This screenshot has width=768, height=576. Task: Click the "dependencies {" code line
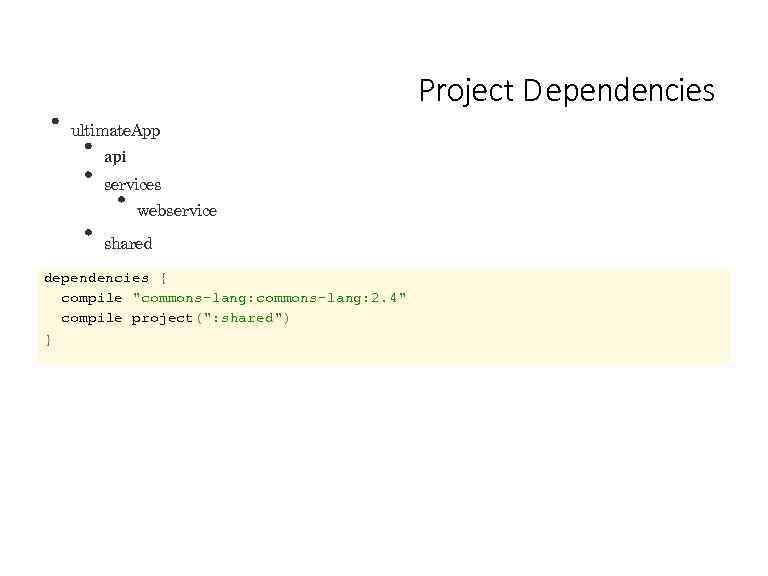point(106,279)
